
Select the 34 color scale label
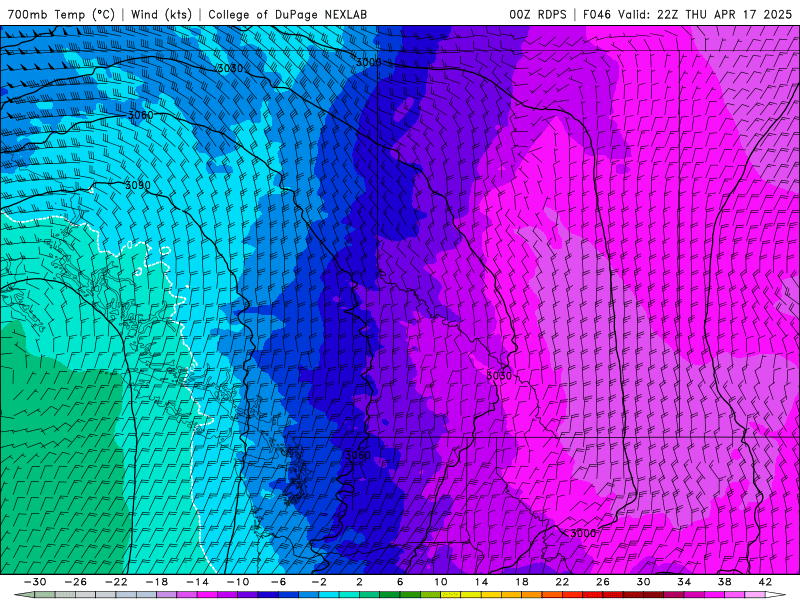(x=684, y=582)
